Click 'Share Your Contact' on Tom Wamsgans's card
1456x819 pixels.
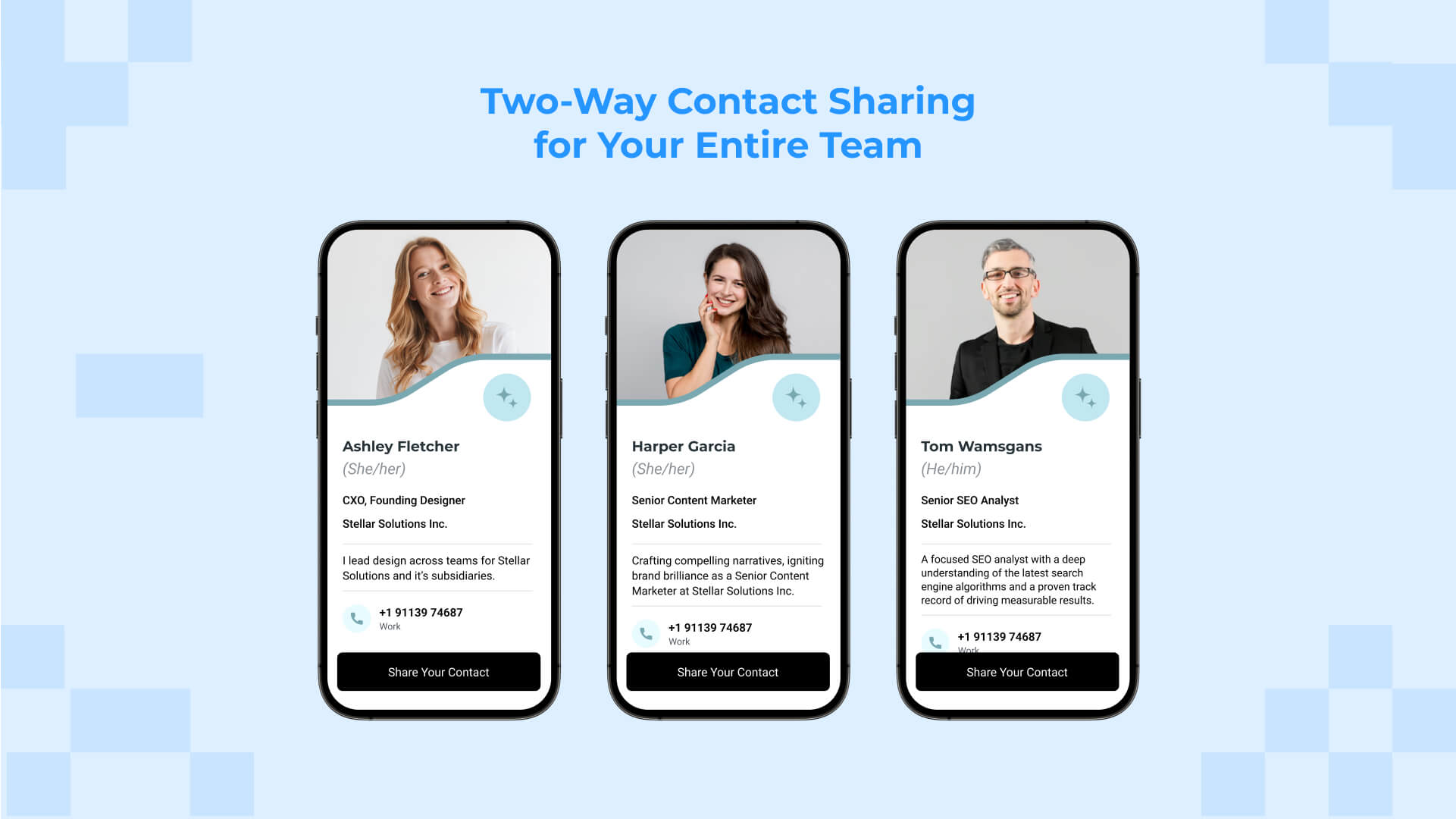click(1016, 672)
